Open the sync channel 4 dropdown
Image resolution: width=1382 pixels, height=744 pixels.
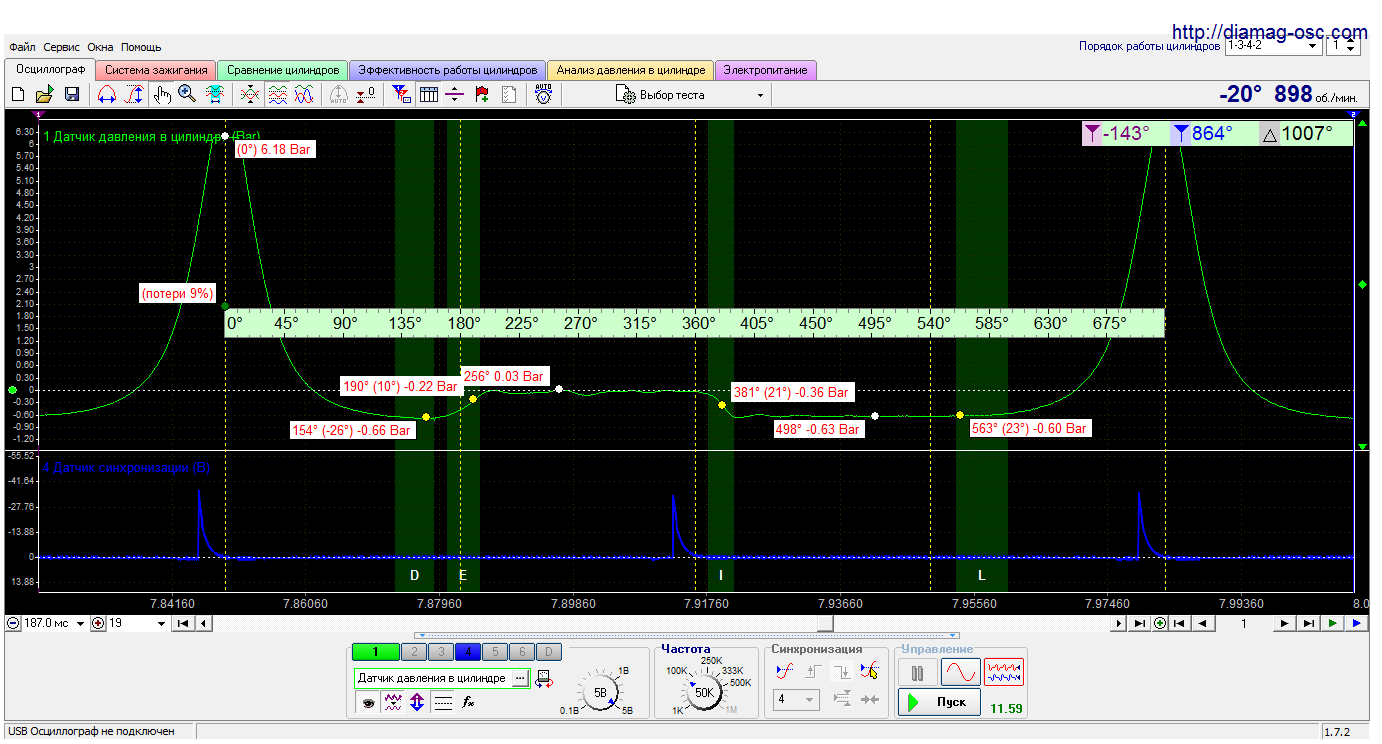coord(796,699)
